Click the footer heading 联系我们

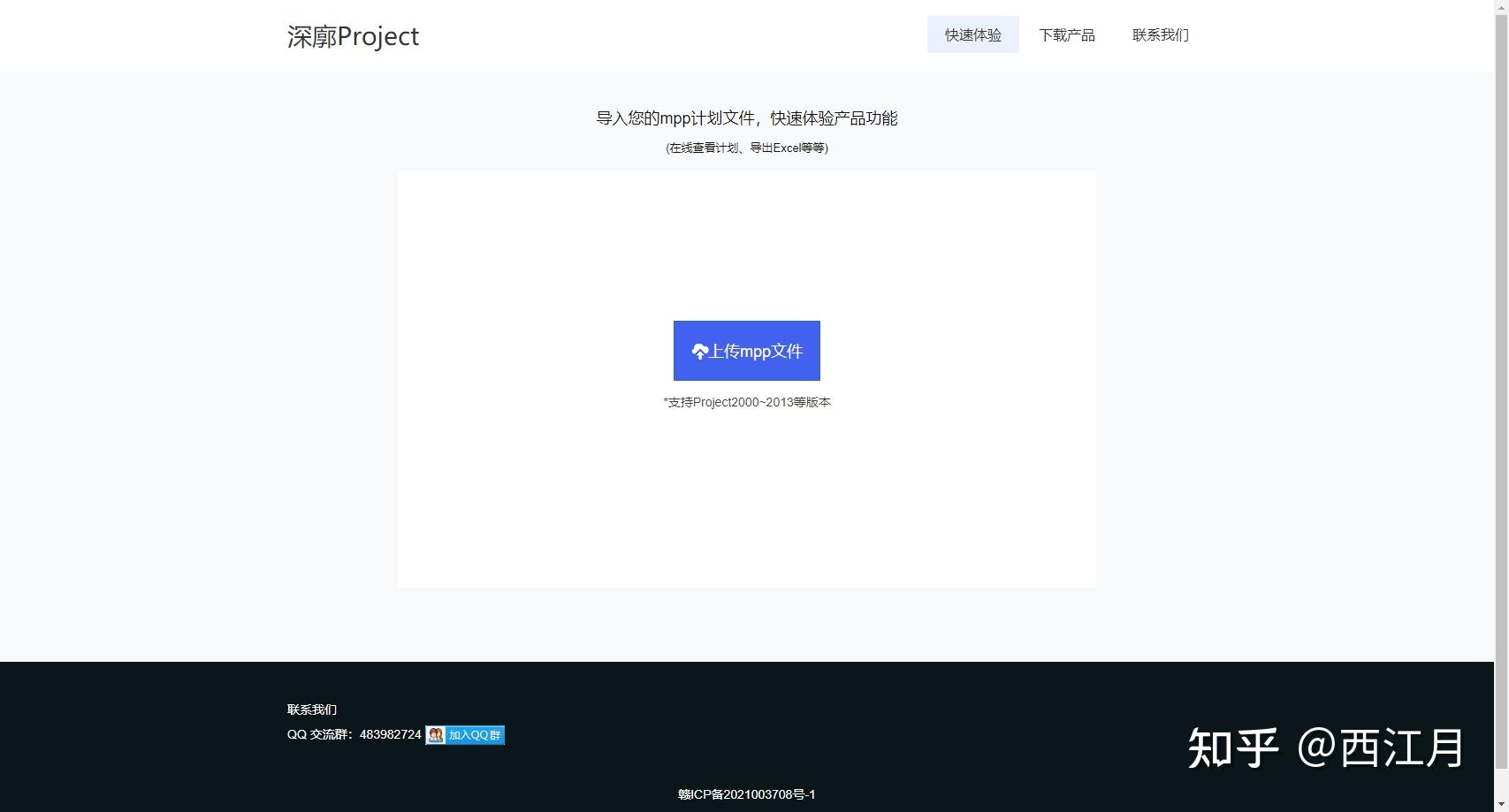(x=312, y=710)
